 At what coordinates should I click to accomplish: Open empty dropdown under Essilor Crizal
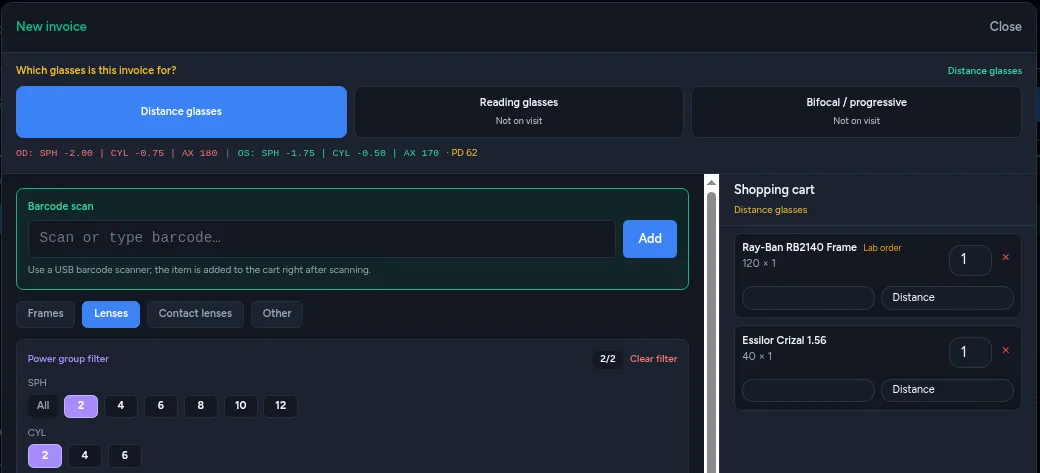pyautogui.click(x=808, y=390)
